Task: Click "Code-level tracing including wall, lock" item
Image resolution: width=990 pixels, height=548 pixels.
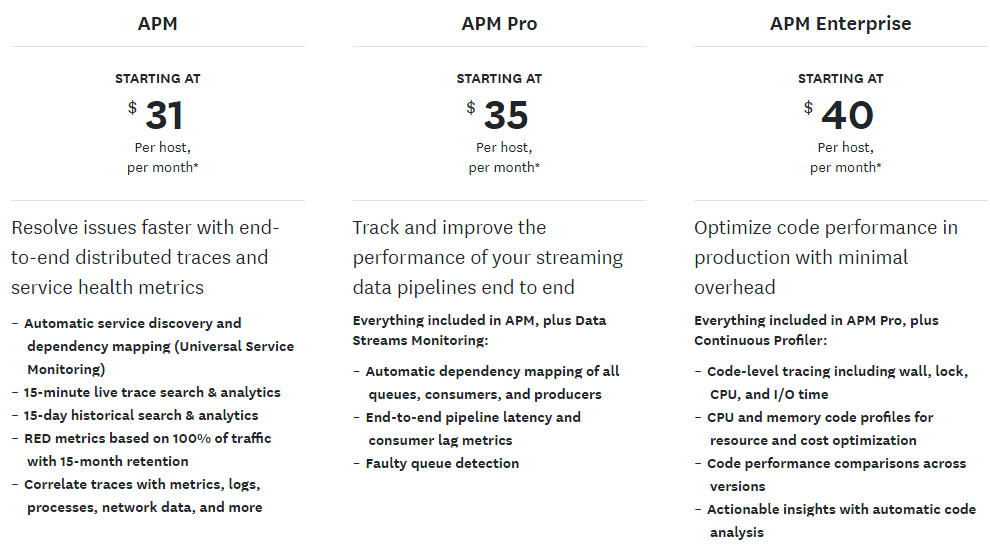Action: click(x=836, y=372)
